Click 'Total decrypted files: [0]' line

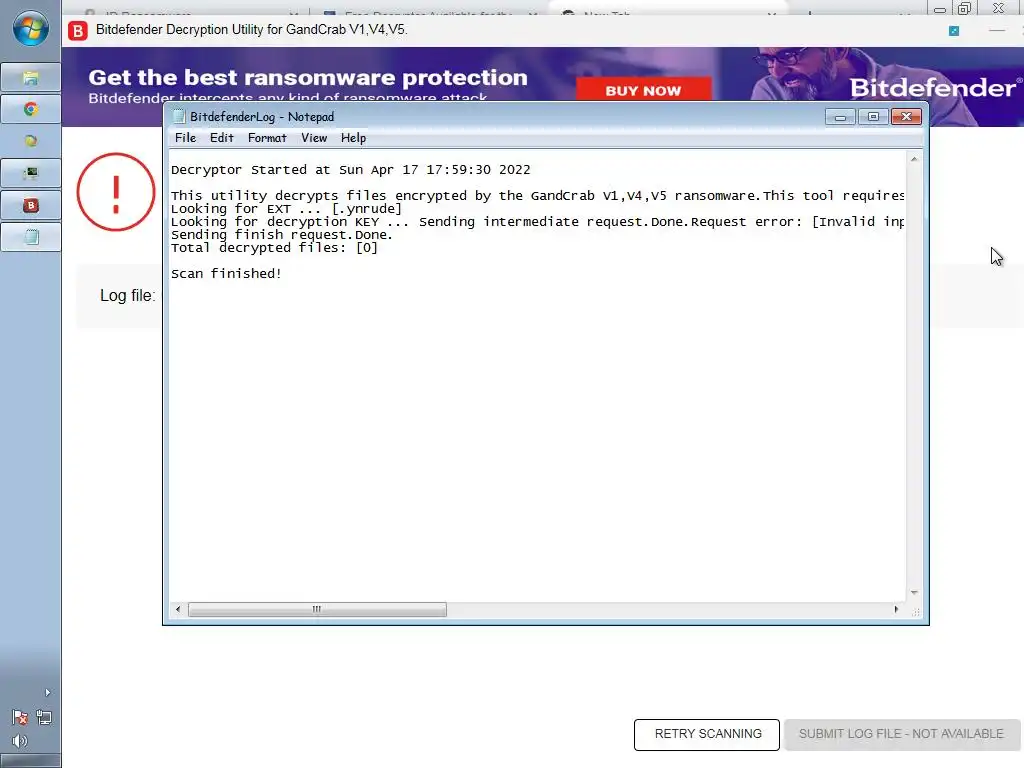[x=274, y=248]
